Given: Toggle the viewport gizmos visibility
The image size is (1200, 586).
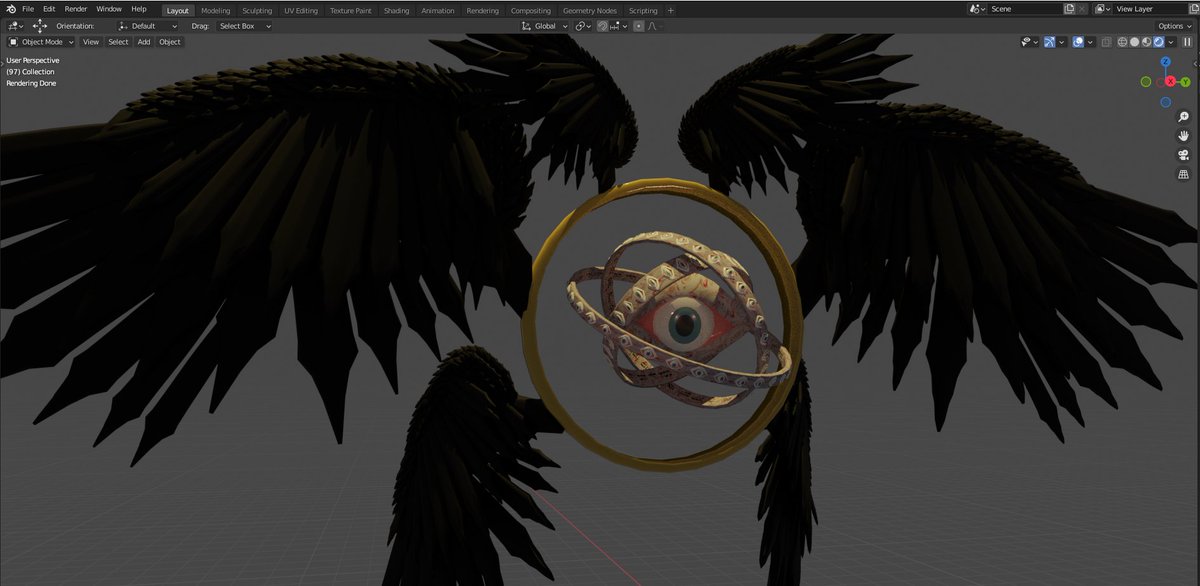Looking at the screenshot, I should pyautogui.click(x=1049, y=42).
